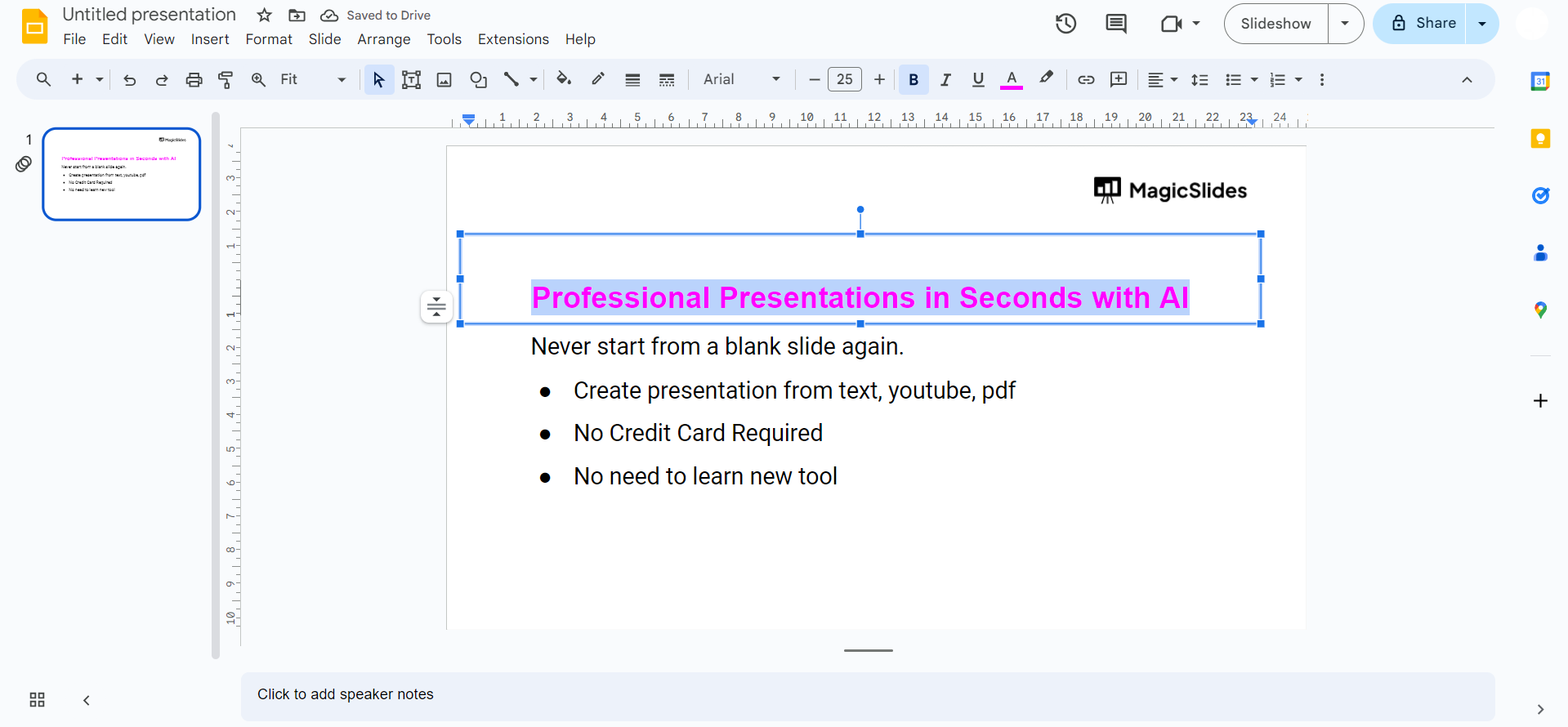The image size is (1568, 727).
Task: Open version history clock icon
Action: pyautogui.click(x=1065, y=24)
